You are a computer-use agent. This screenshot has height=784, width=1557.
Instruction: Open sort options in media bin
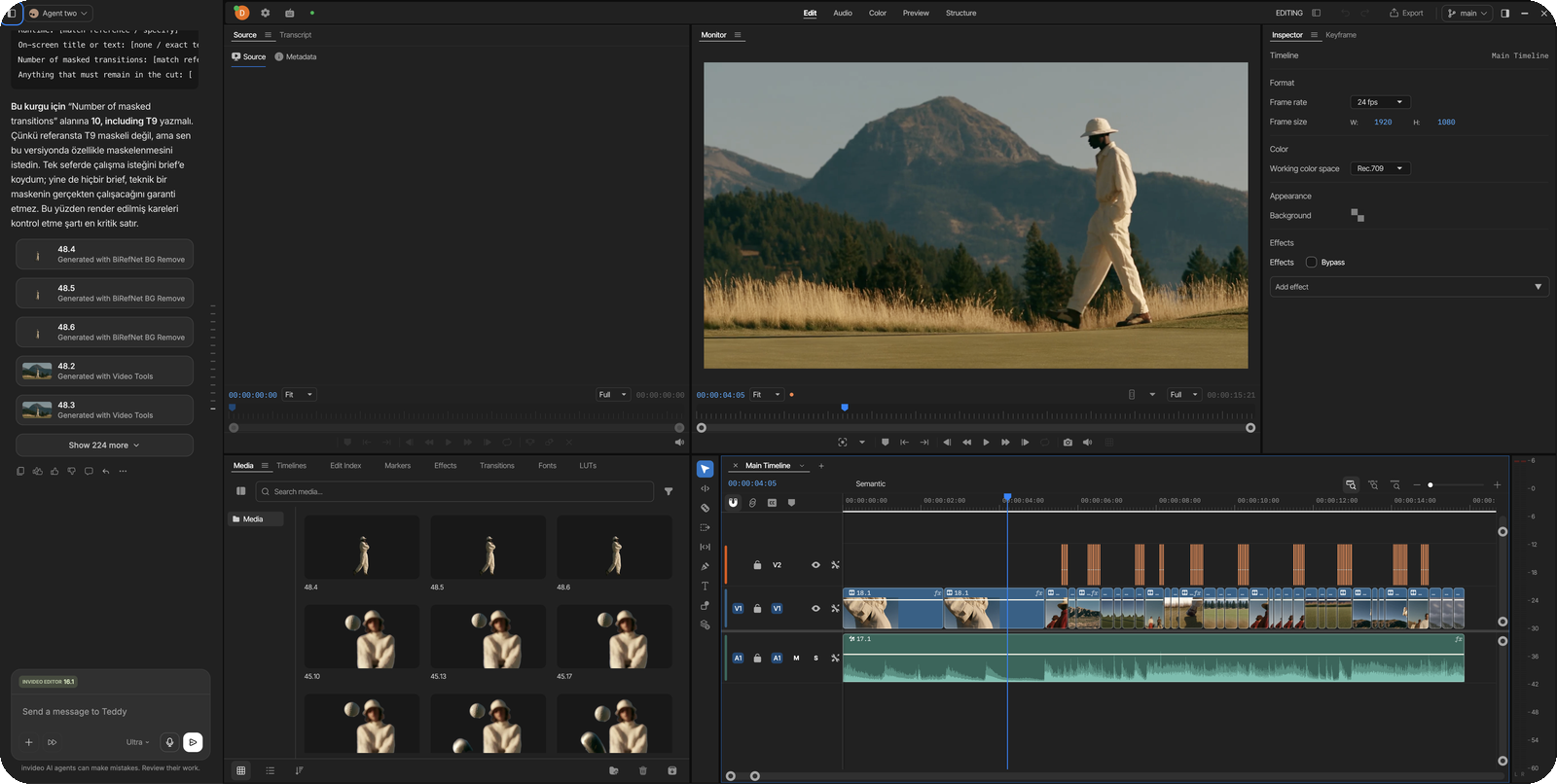pyautogui.click(x=299, y=770)
